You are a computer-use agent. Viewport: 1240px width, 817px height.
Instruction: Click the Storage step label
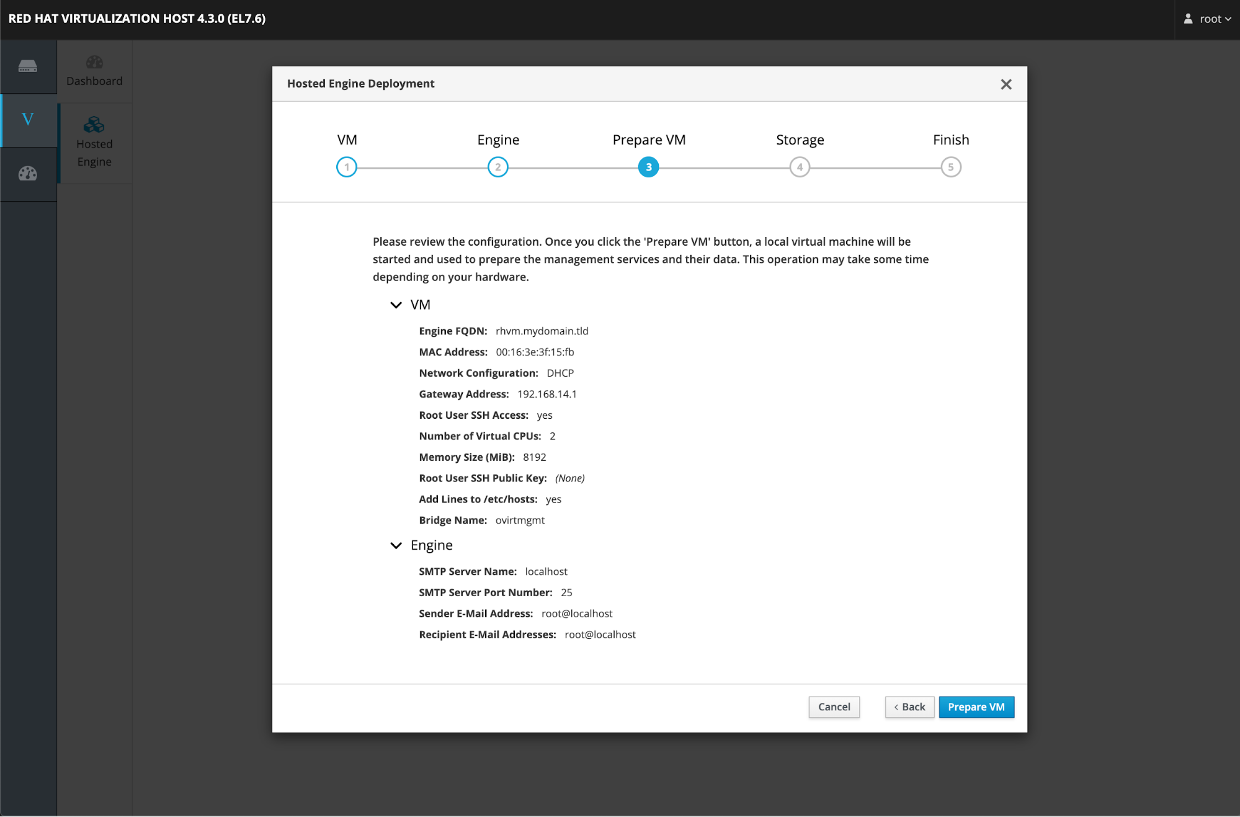[799, 140]
